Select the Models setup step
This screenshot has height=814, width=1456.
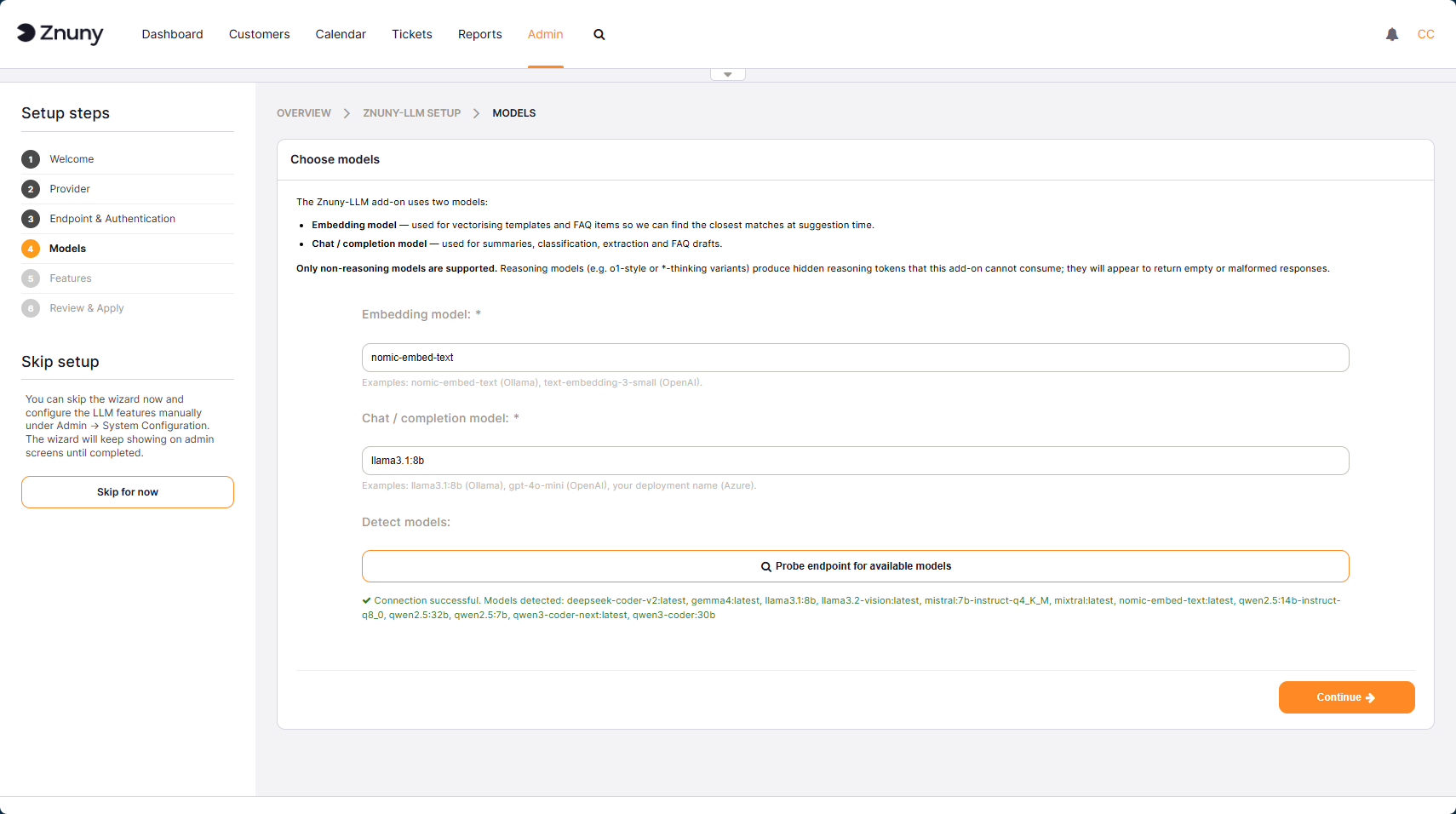pyautogui.click(x=68, y=249)
